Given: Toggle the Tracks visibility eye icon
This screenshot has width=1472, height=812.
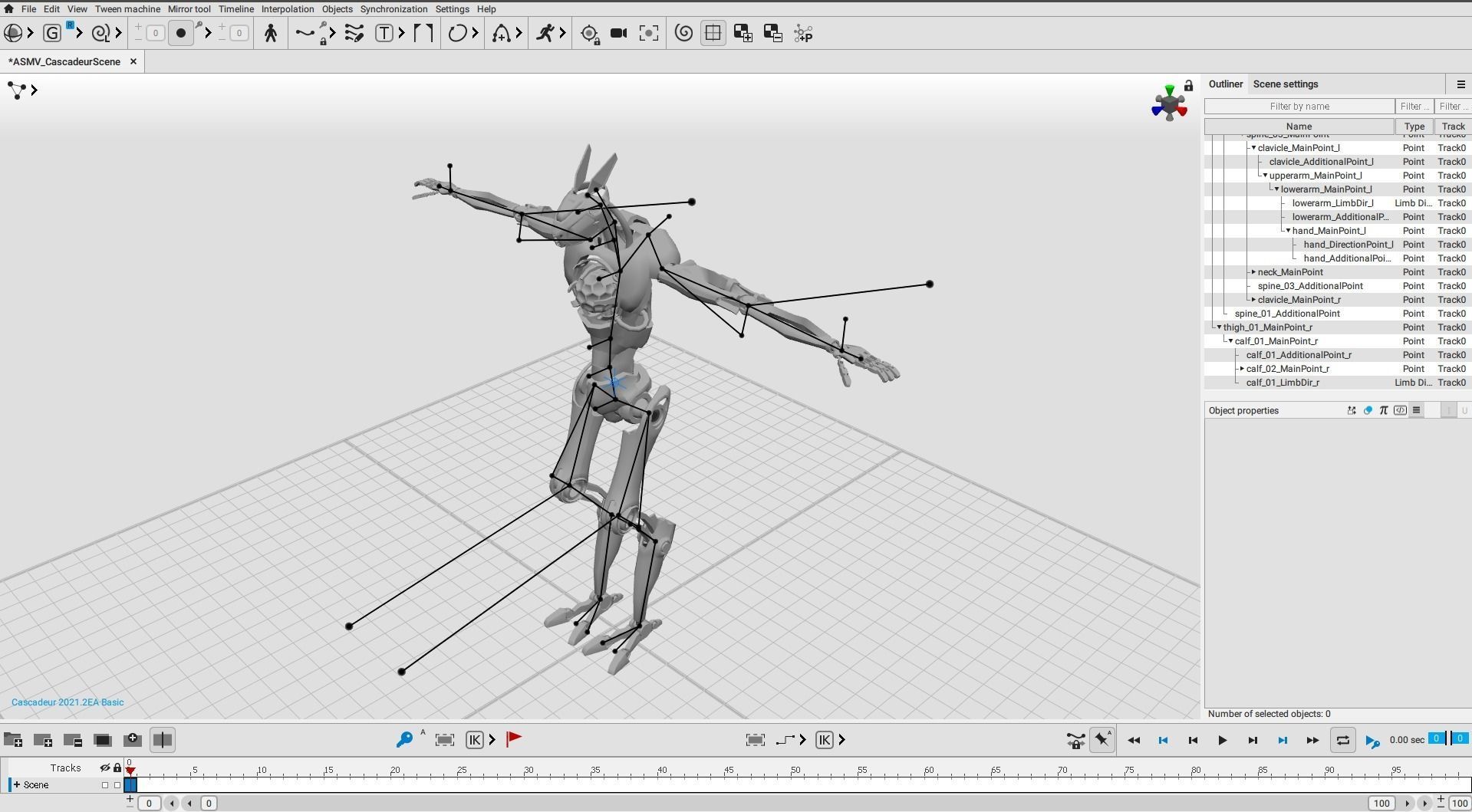Looking at the screenshot, I should click(x=105, y=768).
